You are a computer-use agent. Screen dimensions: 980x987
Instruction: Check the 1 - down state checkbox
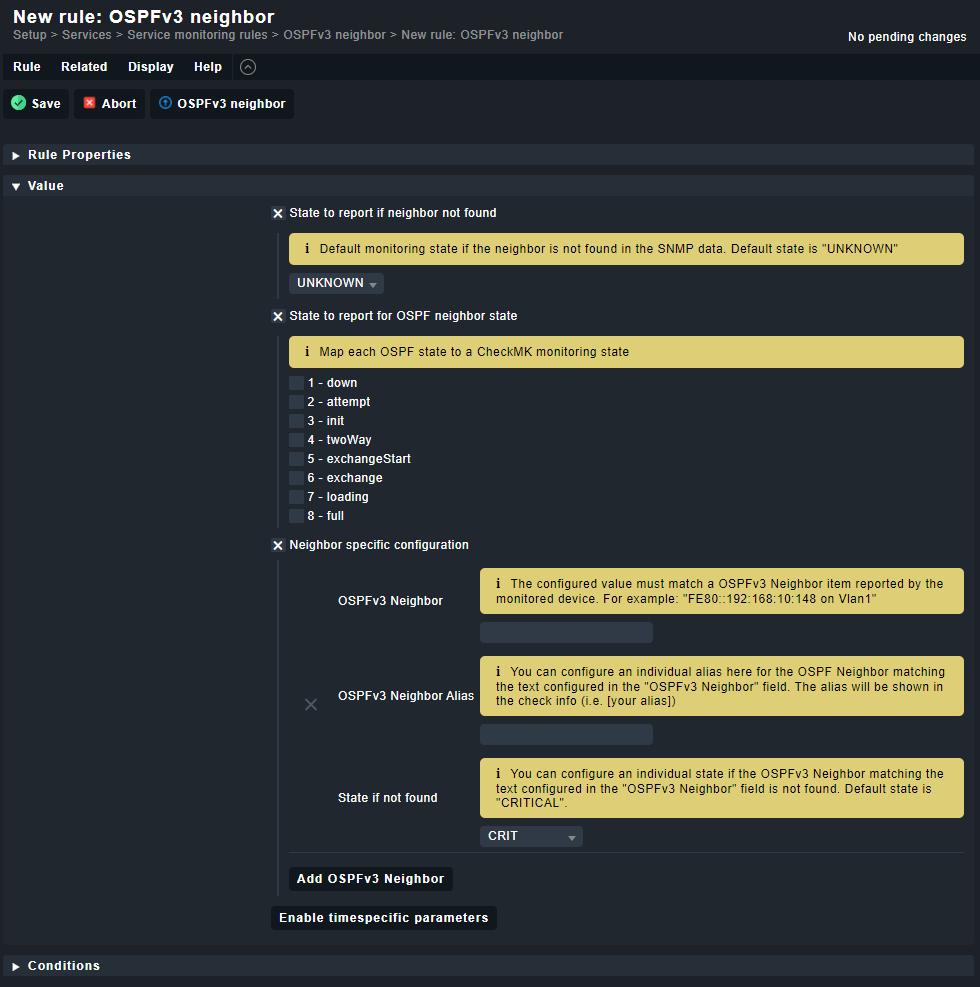296,383
